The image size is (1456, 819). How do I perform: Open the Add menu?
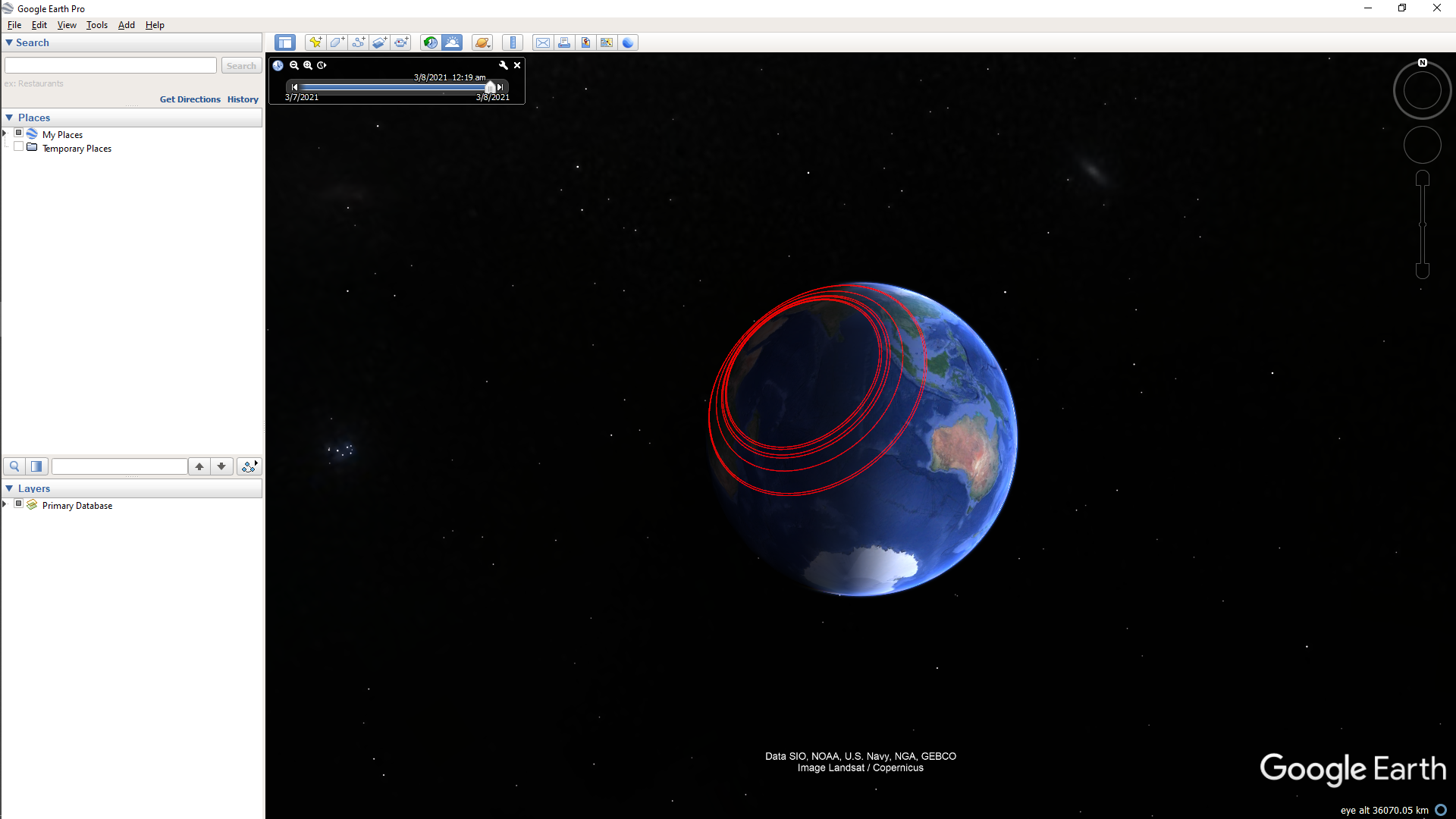click(127, 25)
